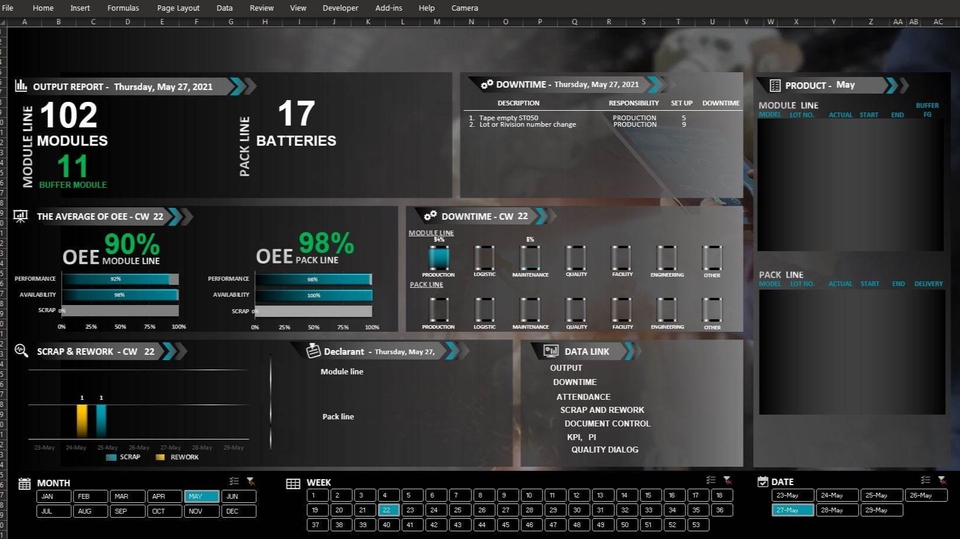The image size is (960, 539).
Task: Open the DOWNTIME data link
Action: (x=574, y=382)
